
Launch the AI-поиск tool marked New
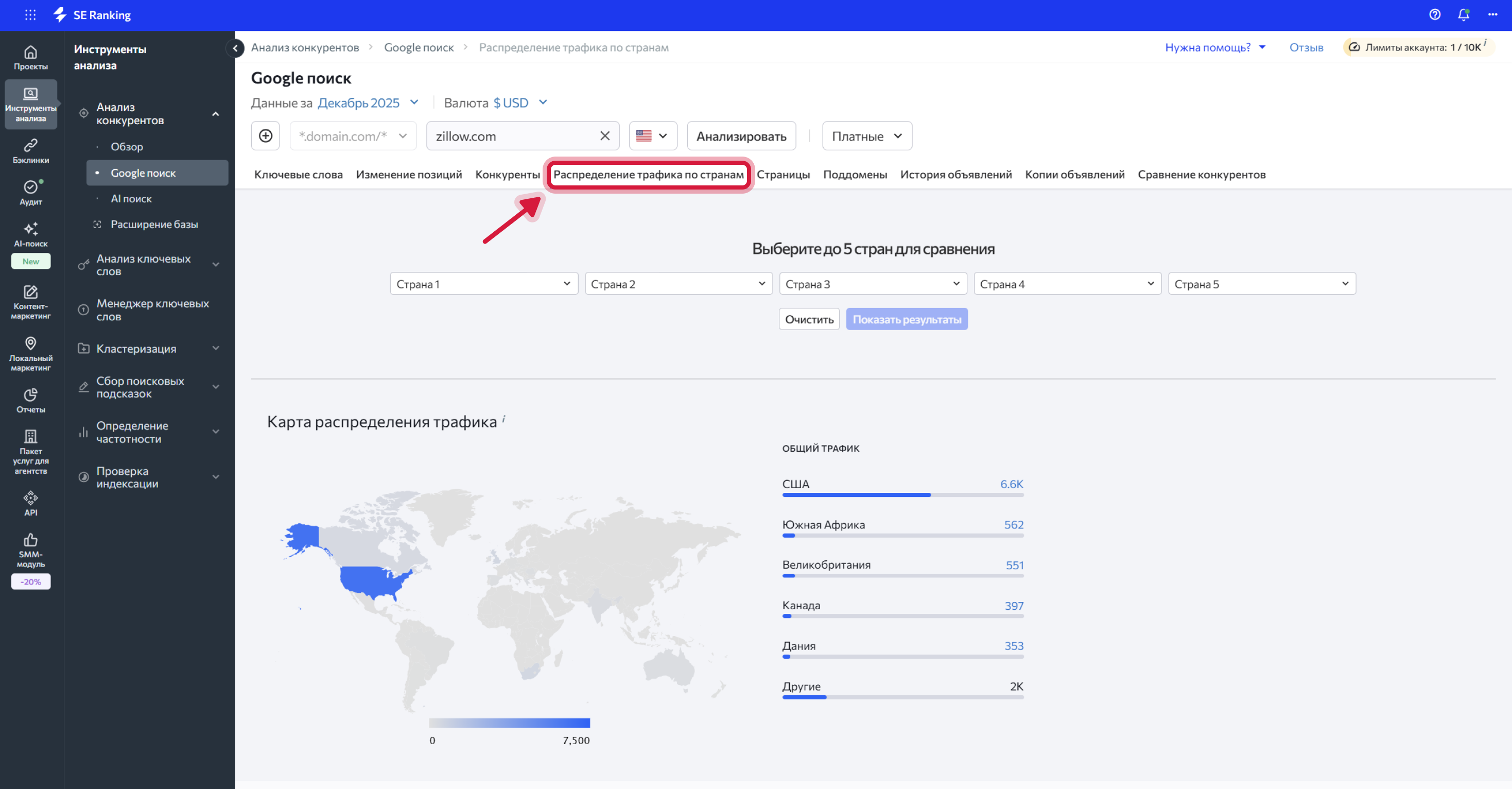point(30,235)
